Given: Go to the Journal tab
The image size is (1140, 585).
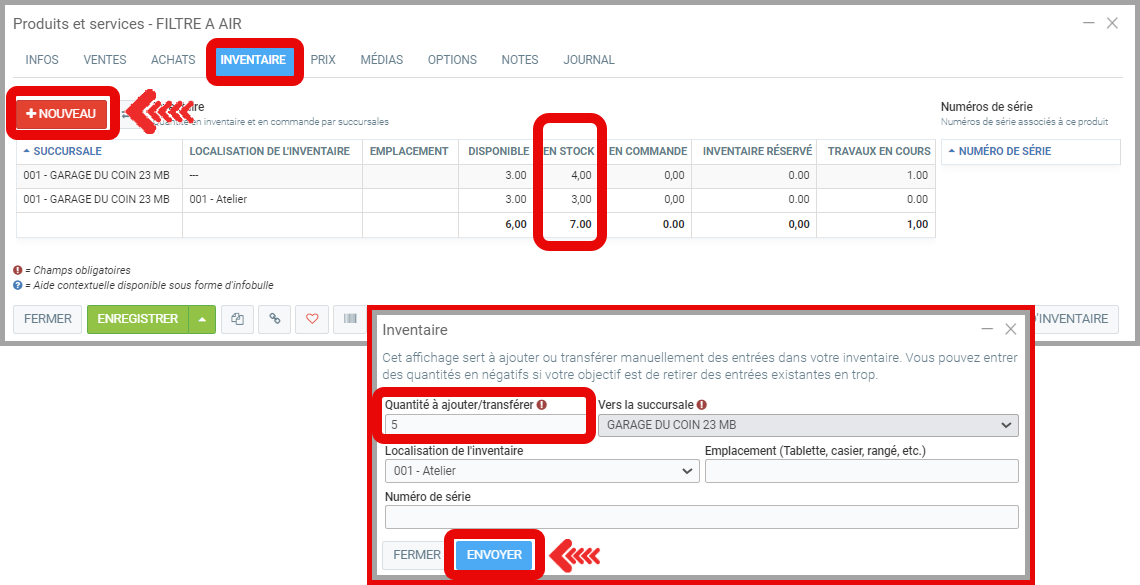Looking at the screenshot, I should point(589,60).
